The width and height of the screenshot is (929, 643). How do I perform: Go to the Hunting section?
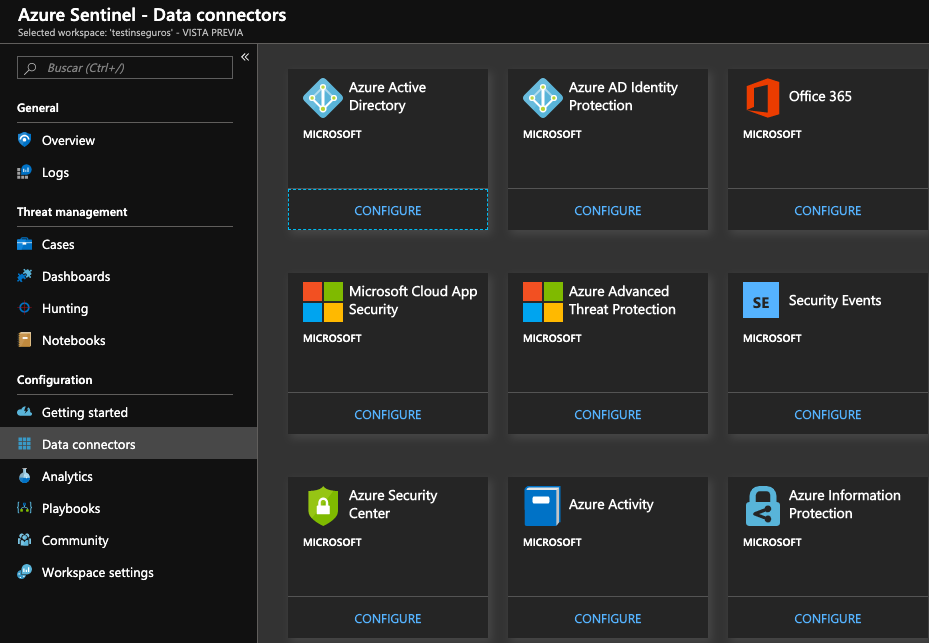[x=65, y=309]
